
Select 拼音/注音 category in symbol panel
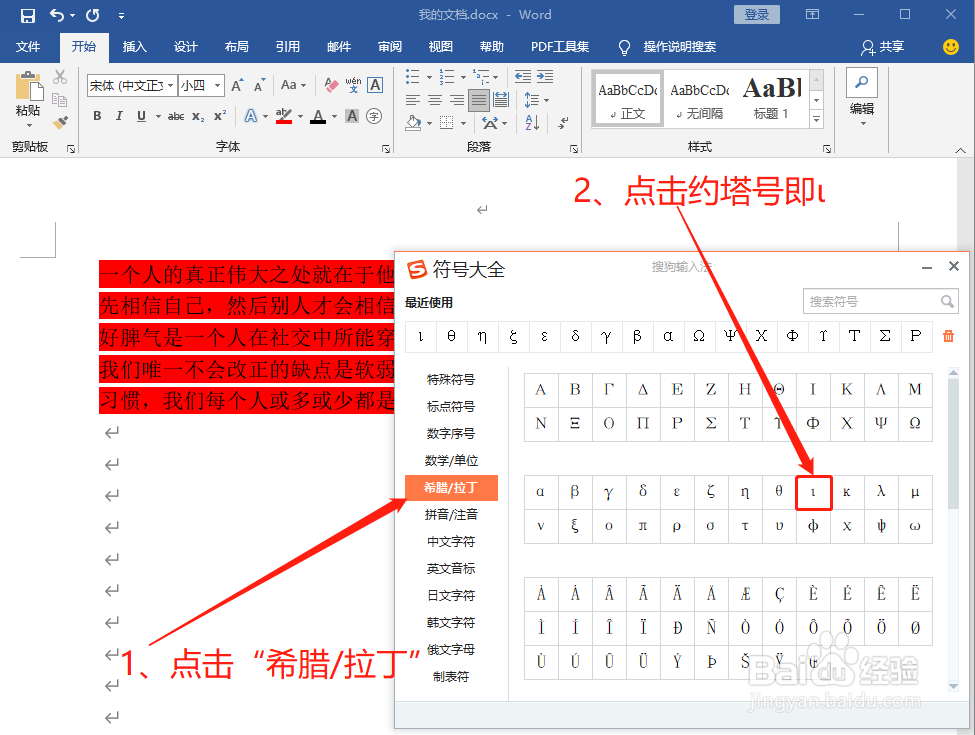pyautogui.click(x=451, y=514)
